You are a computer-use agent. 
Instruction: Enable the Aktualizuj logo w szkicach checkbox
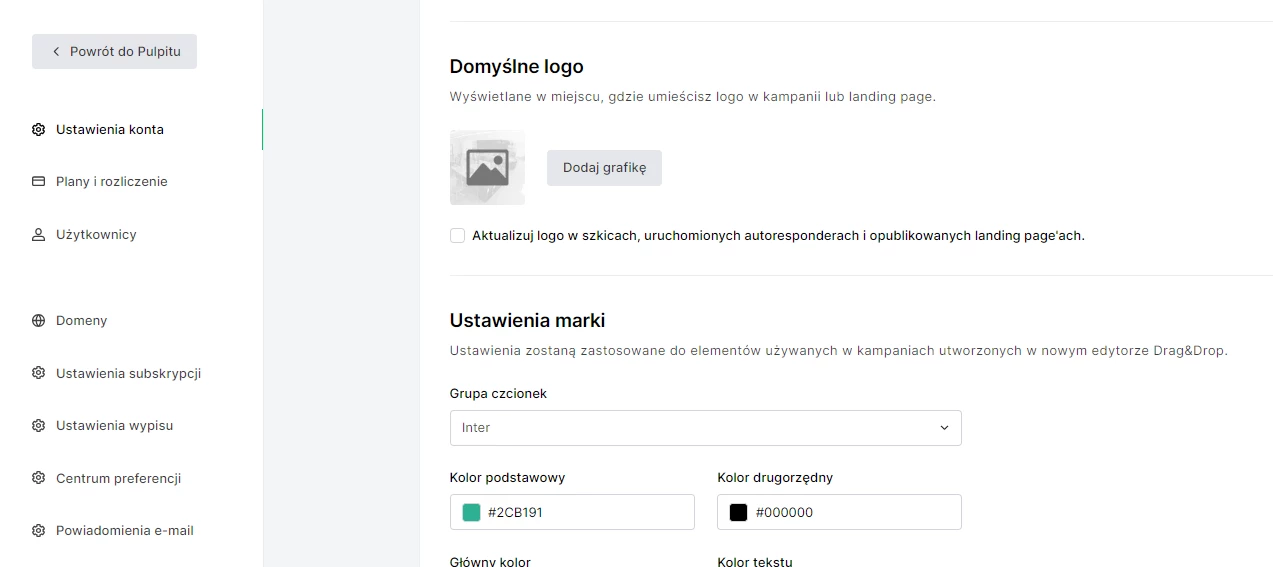pyautogui.click(x=457, y=236)
